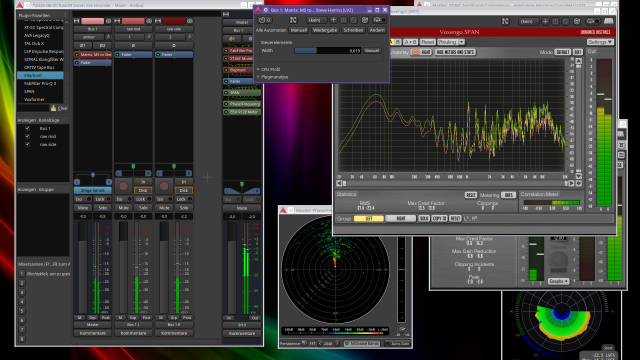640x360 pixels.
Task: Open pin connections icon in SPAN window toolbar
Action: 505,21
